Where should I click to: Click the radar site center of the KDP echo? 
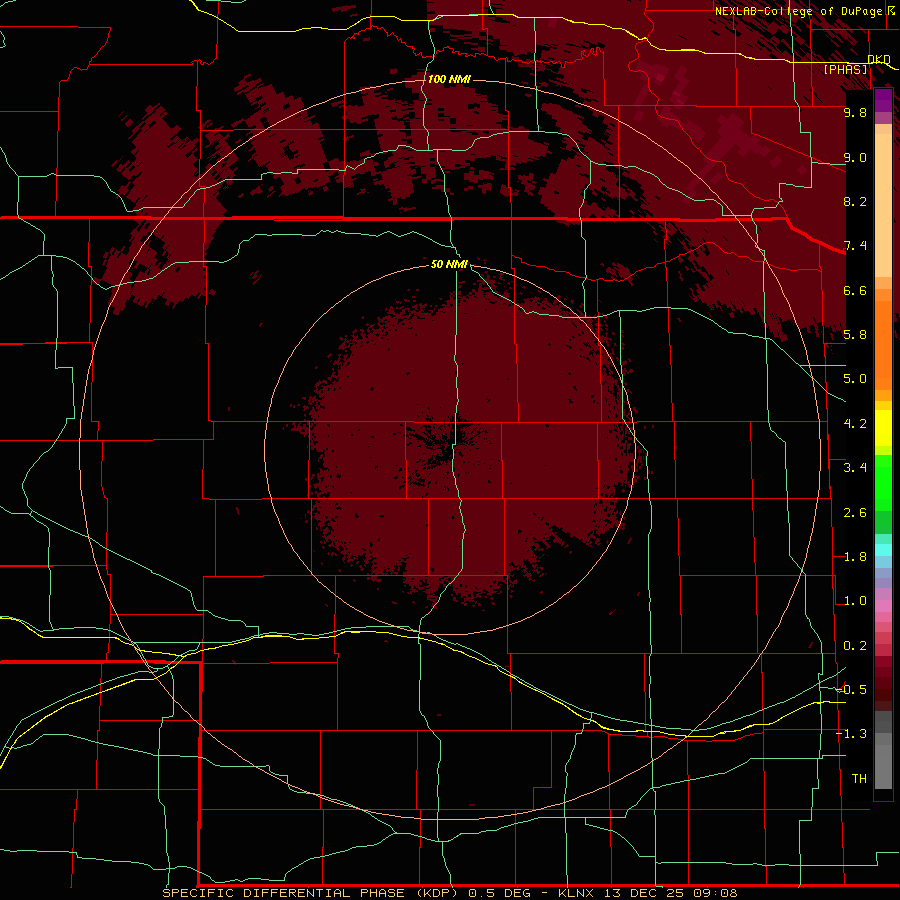coord(450,450)
